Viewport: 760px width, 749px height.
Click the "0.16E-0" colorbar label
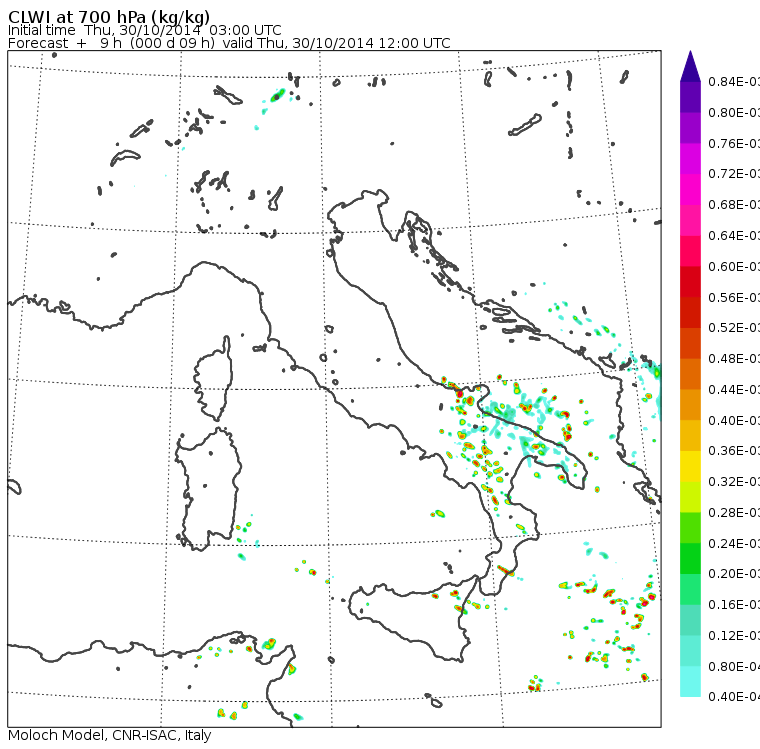point(734,605)
